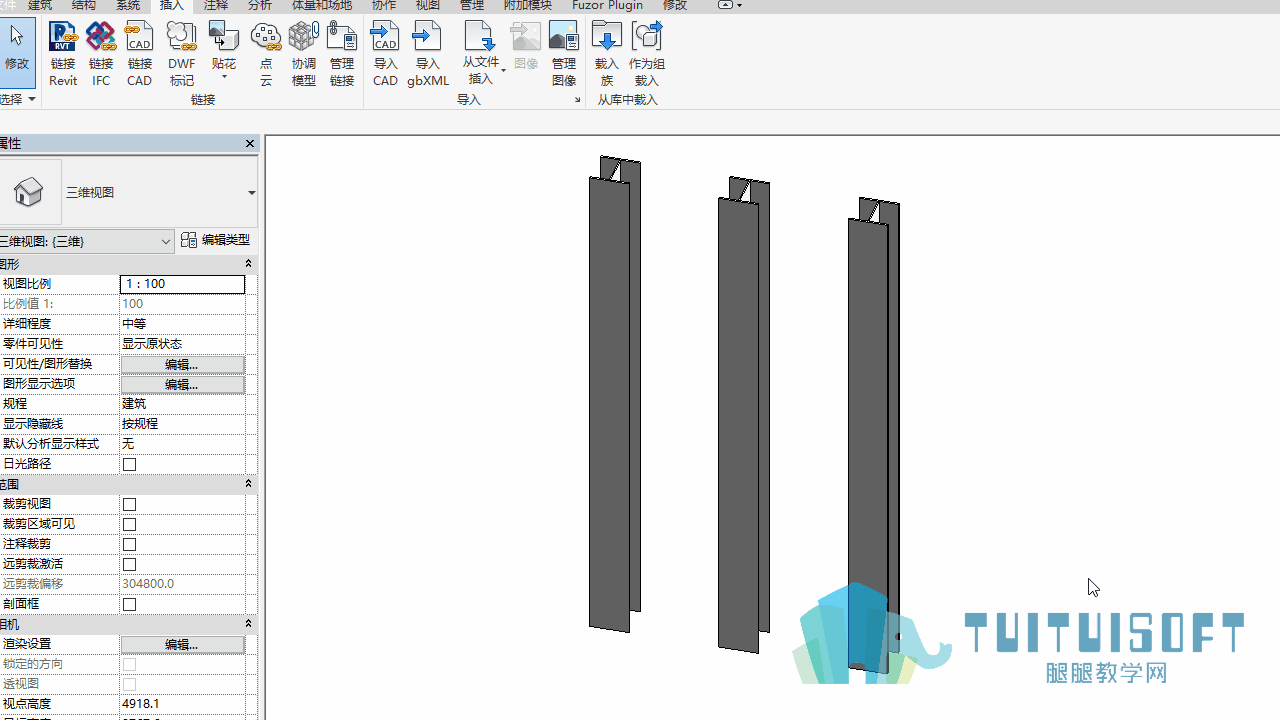Enable the 裁剪视图 checkbox

pyautogui.click(x=129, y=504)
